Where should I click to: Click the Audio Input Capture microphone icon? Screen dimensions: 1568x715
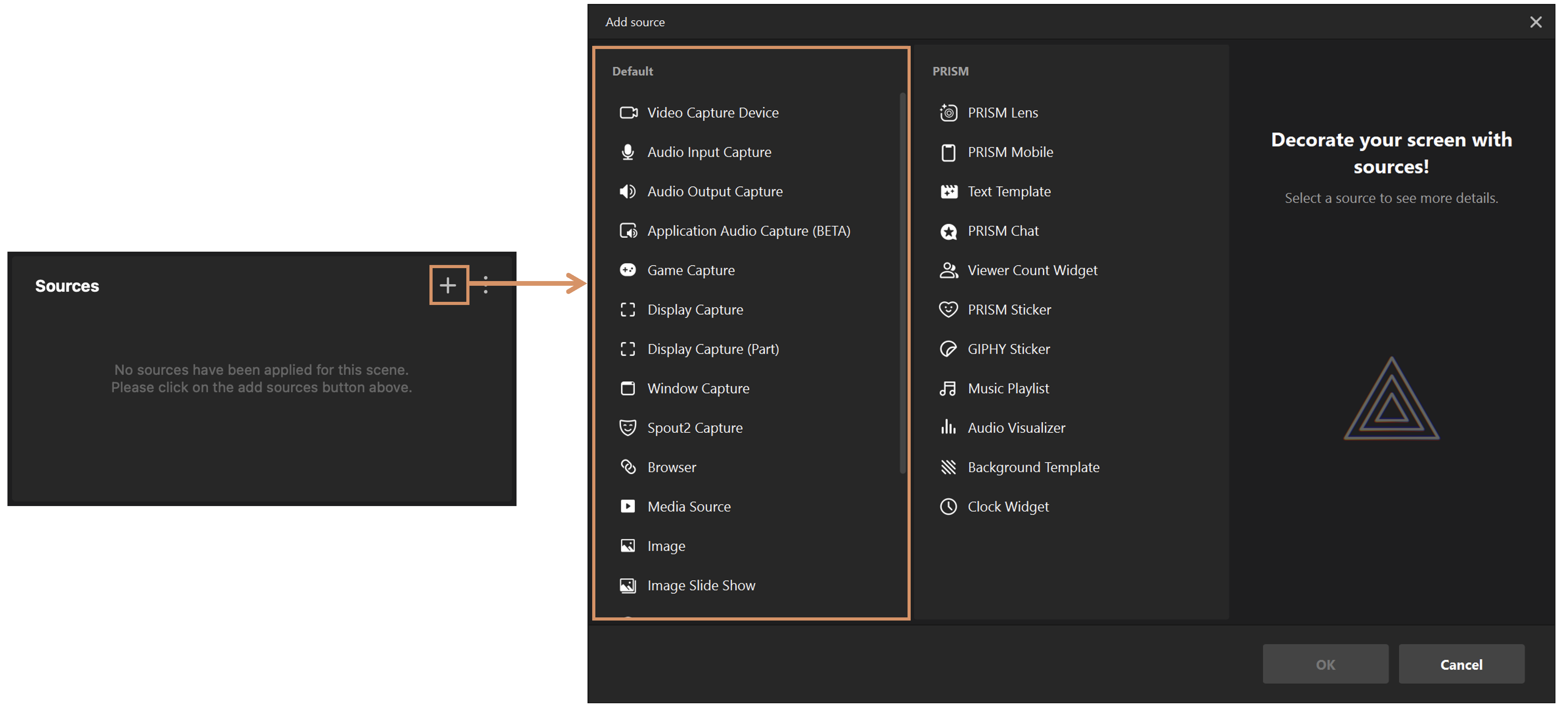[x=628, y=152]
